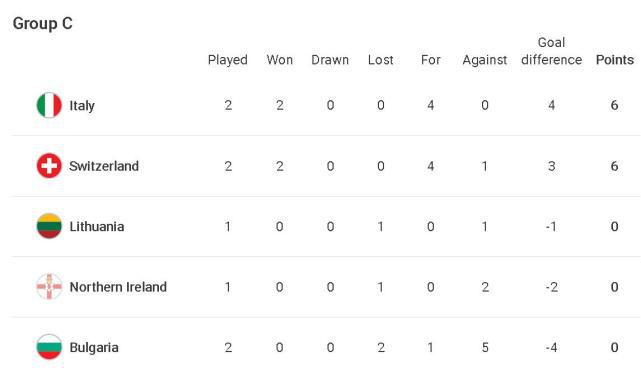641x389 pixels.
Task: Open the Lithuania team name link
Action: [97, 226]
